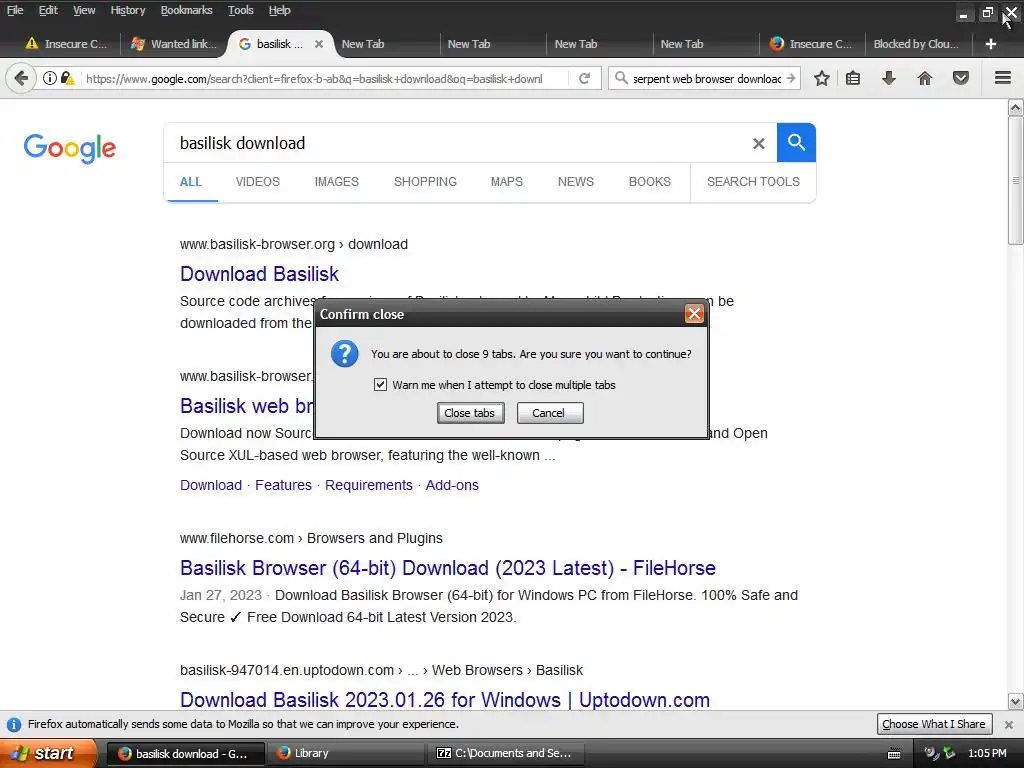Viewport: 1024px width, 768px height.
Task: Show bookmarks list icon
Action: tap(853, 78)
